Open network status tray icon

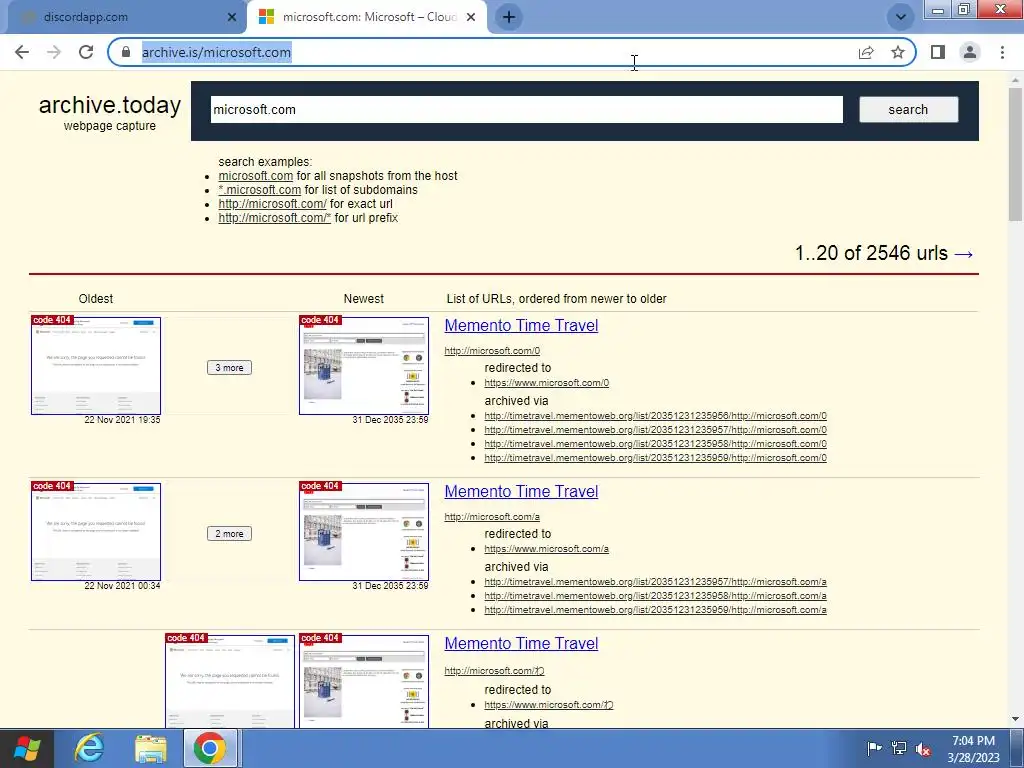point(899,748)
